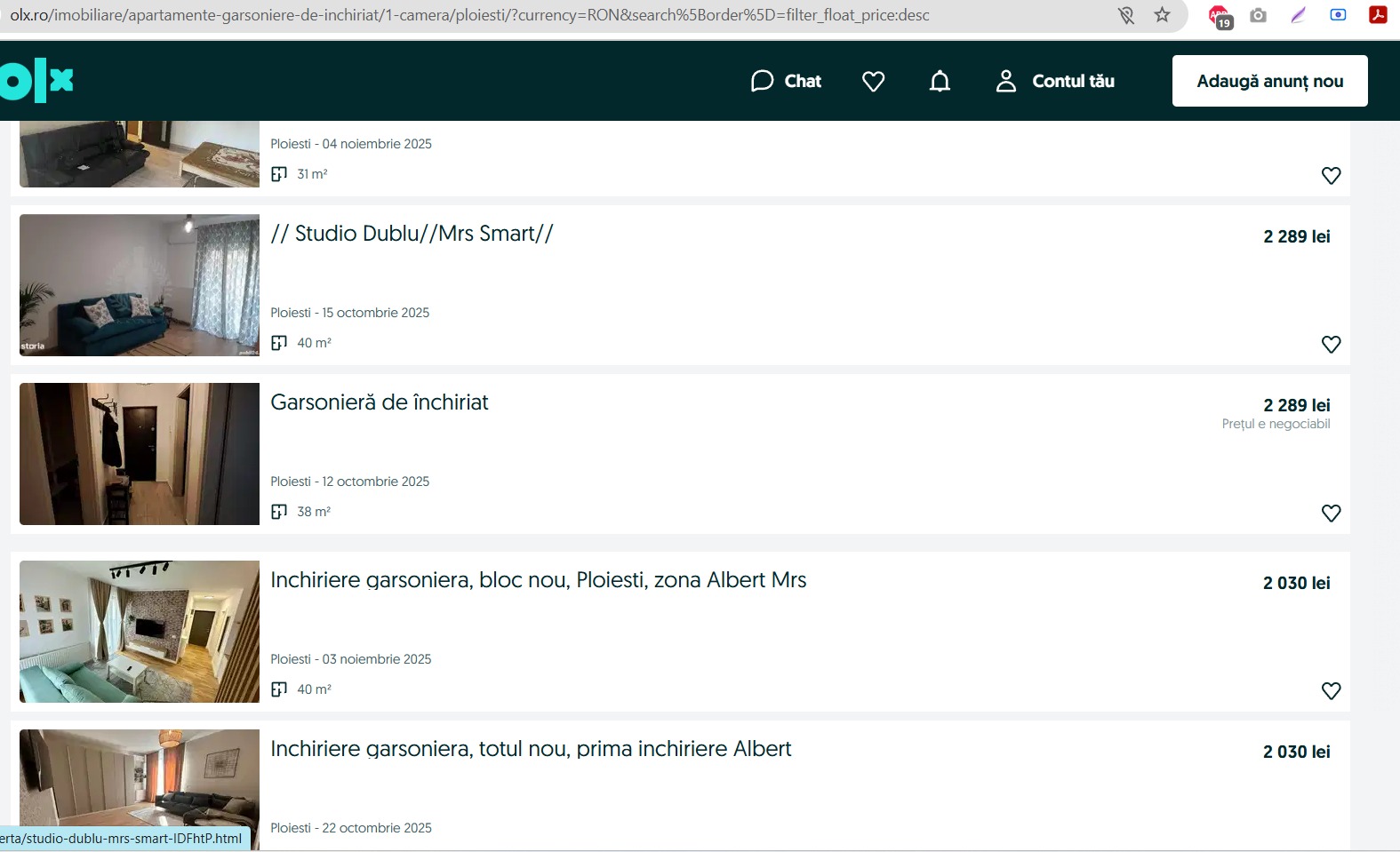Open Chat speech bubble icon
The image size is (1400, 852).
click(762, 81)
